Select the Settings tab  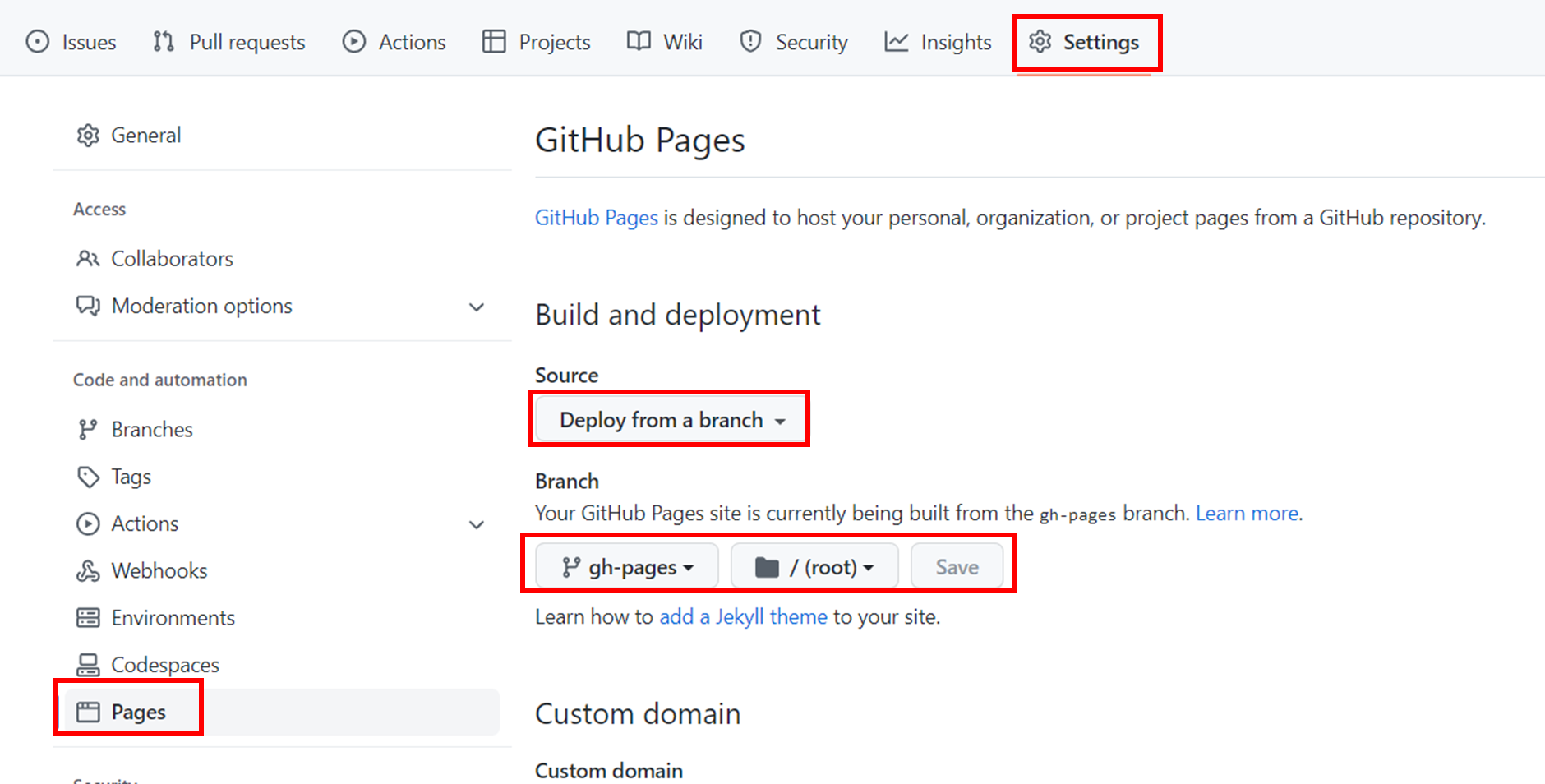(1084, 42)
